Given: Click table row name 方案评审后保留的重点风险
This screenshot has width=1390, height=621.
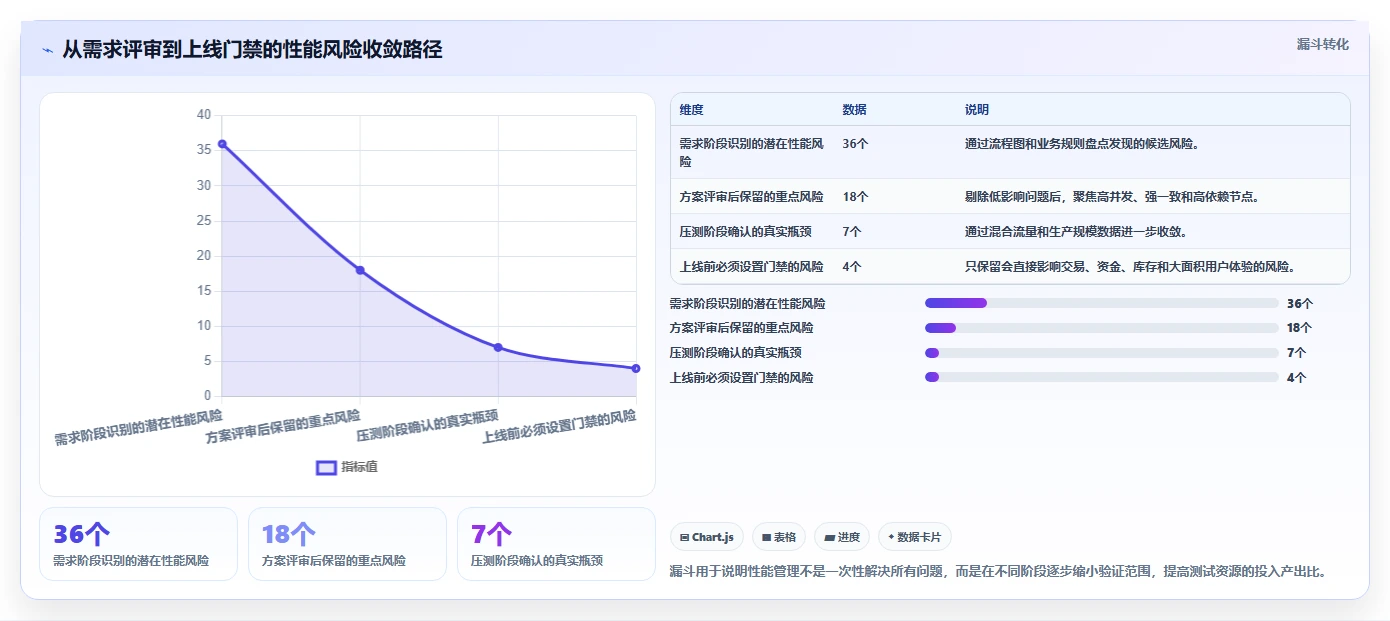Looking at the screenshot, I should tap(751, 197).
